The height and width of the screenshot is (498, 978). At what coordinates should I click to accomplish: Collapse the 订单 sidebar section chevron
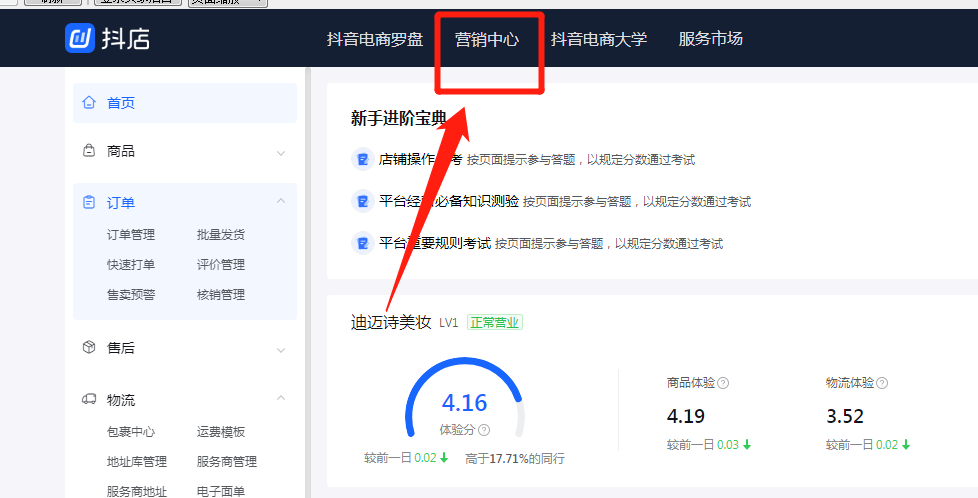pos(281,201)
